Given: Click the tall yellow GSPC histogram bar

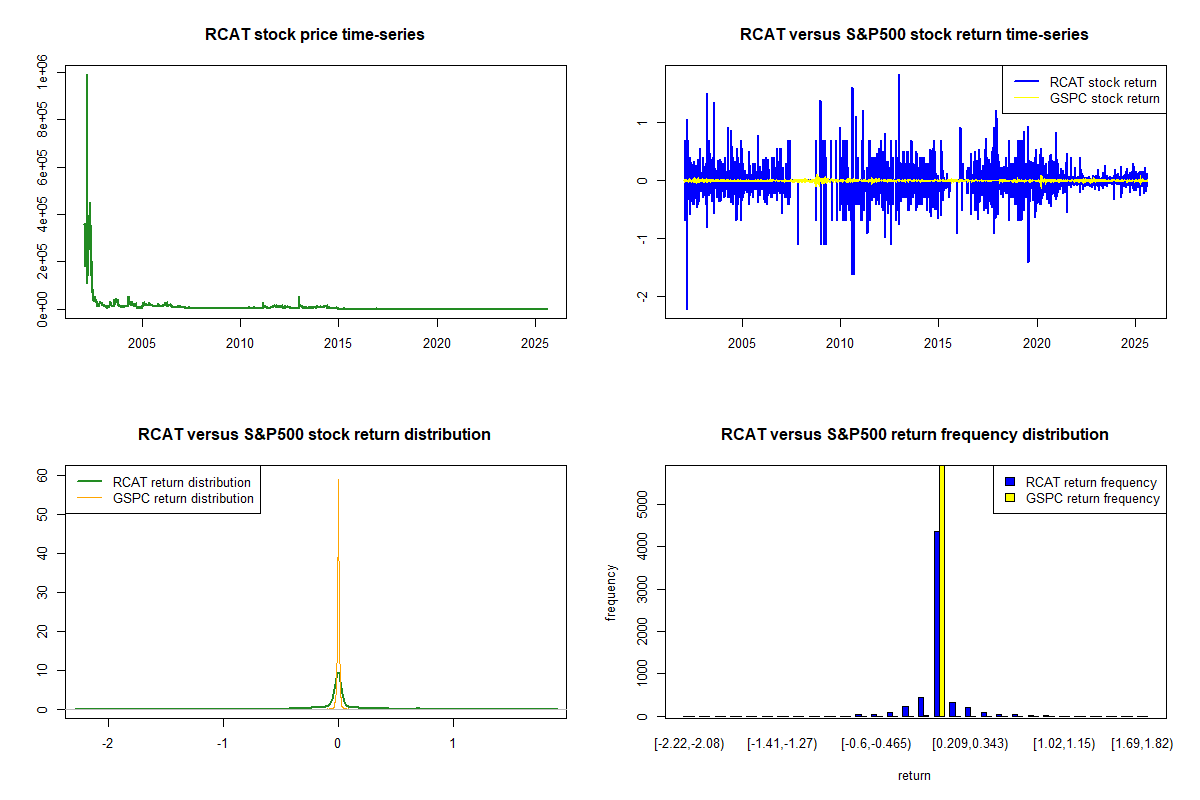Looking at the screenshot, I should pyautogui.click(x=942, y=600).
